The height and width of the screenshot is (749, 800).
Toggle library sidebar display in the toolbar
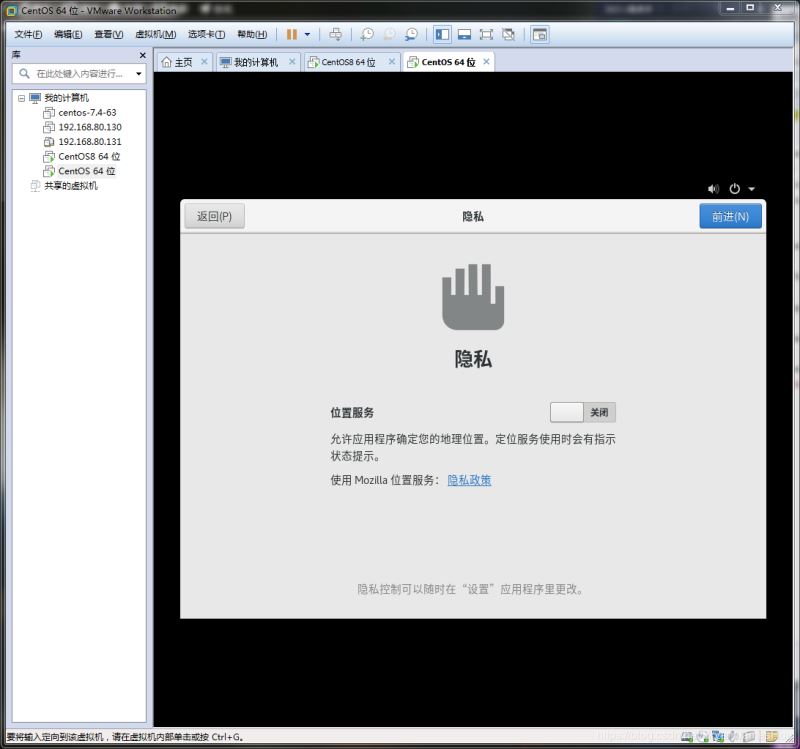click(x=442, y=34)
